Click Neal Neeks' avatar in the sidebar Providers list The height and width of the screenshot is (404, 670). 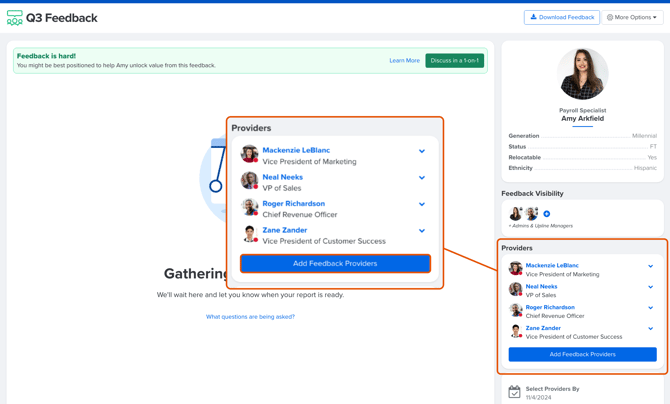coord(516,290)
